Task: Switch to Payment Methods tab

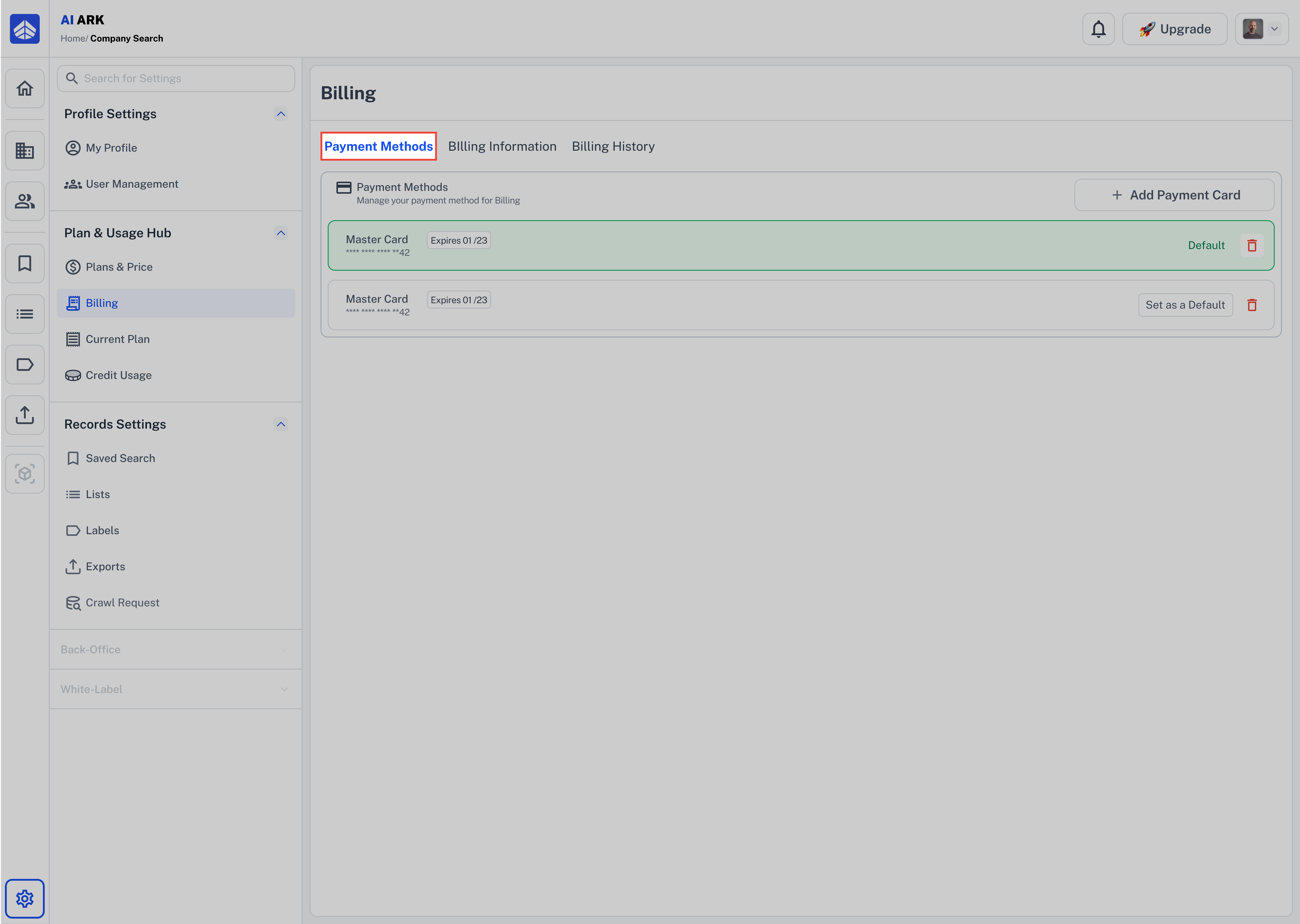Action: (x=378, y=146)
